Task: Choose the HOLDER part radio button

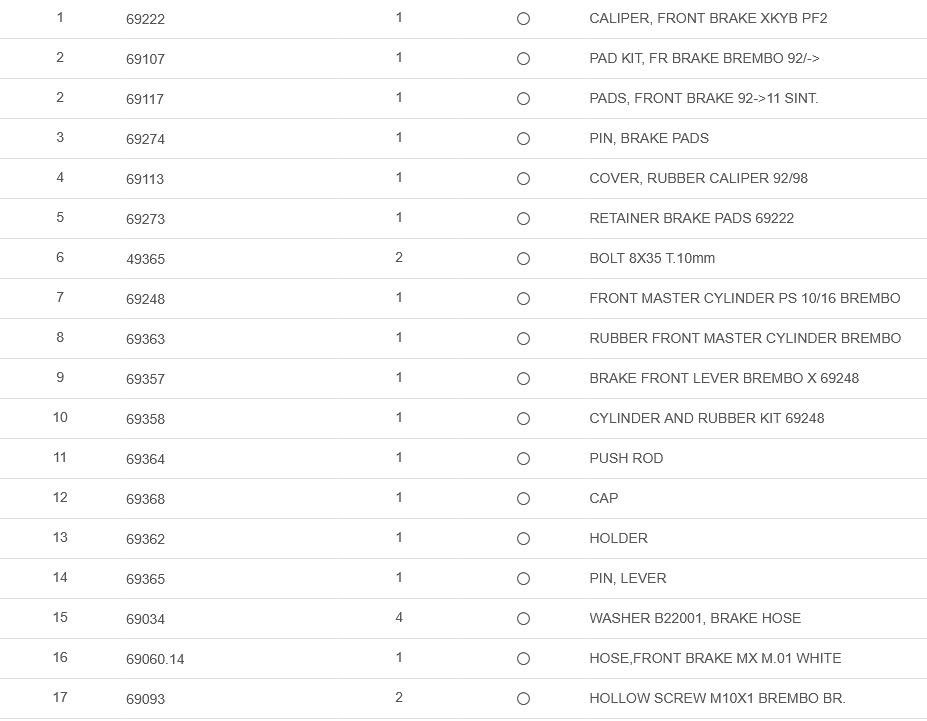Action: [x=523, y=539]
